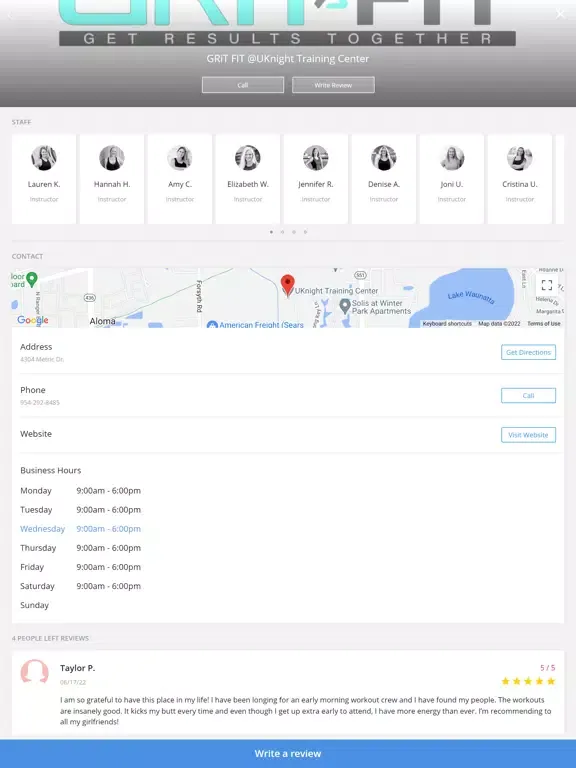The height and width of the screenshot is (768, 576).
Task: Tap the Write Review header button
Action: [333, 85]
